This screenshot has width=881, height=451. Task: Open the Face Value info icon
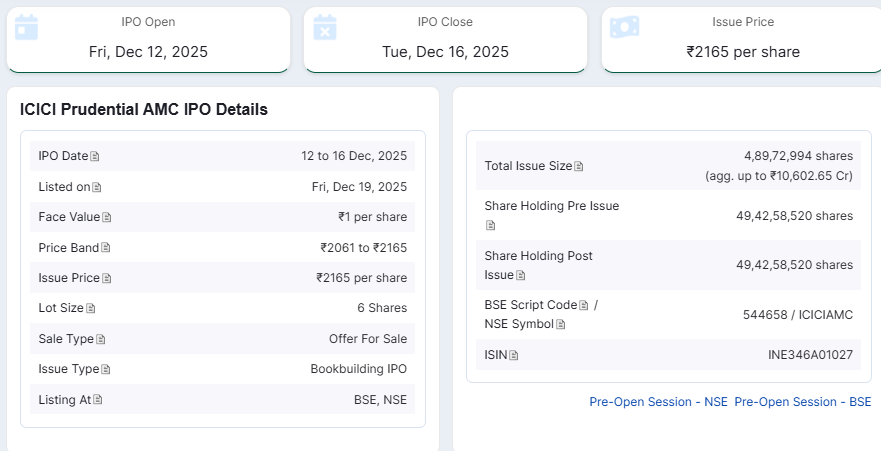click(x=107, y=217)
